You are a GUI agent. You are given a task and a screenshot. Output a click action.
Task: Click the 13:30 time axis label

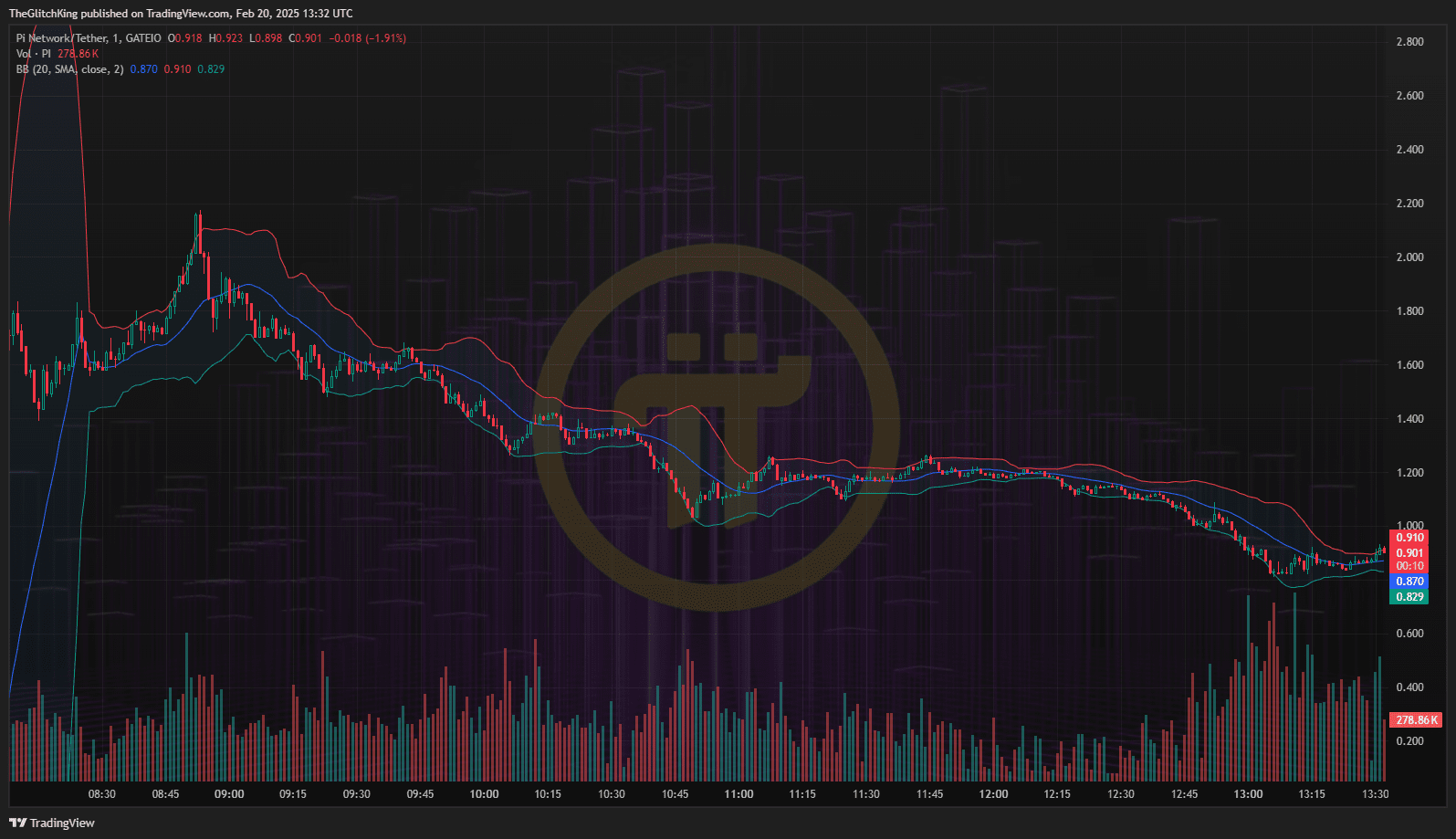point(1376,794)
